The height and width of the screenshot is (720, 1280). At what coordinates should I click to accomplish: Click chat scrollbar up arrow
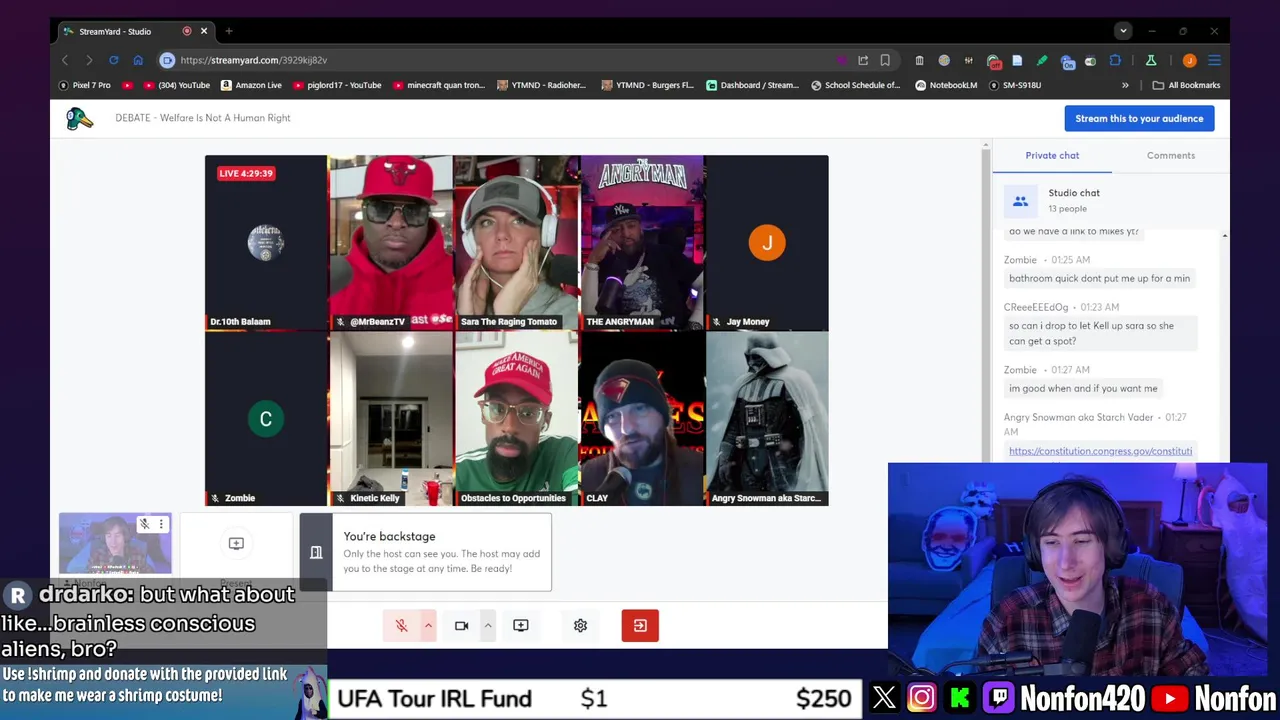click(x=1224, y=236)
